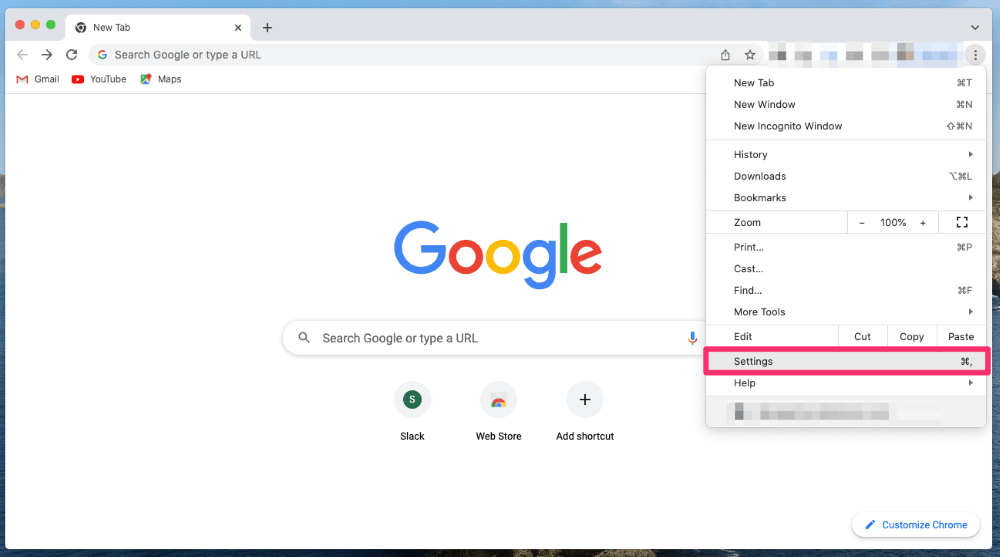Open Settings from the menu

(x=846, y=361)
